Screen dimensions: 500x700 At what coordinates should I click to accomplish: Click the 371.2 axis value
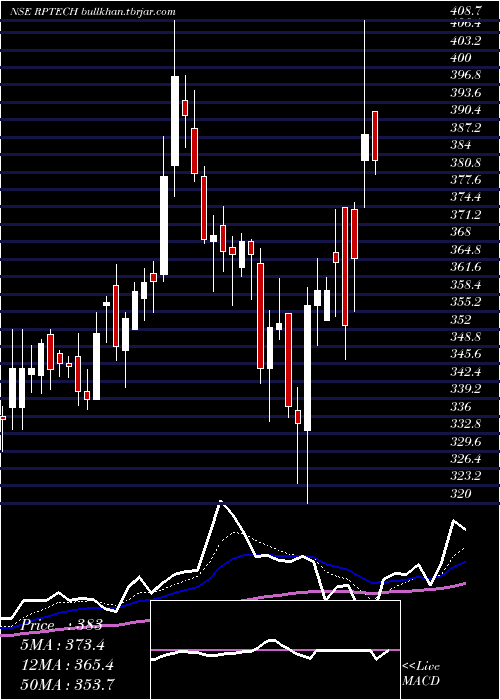(466, 215)
